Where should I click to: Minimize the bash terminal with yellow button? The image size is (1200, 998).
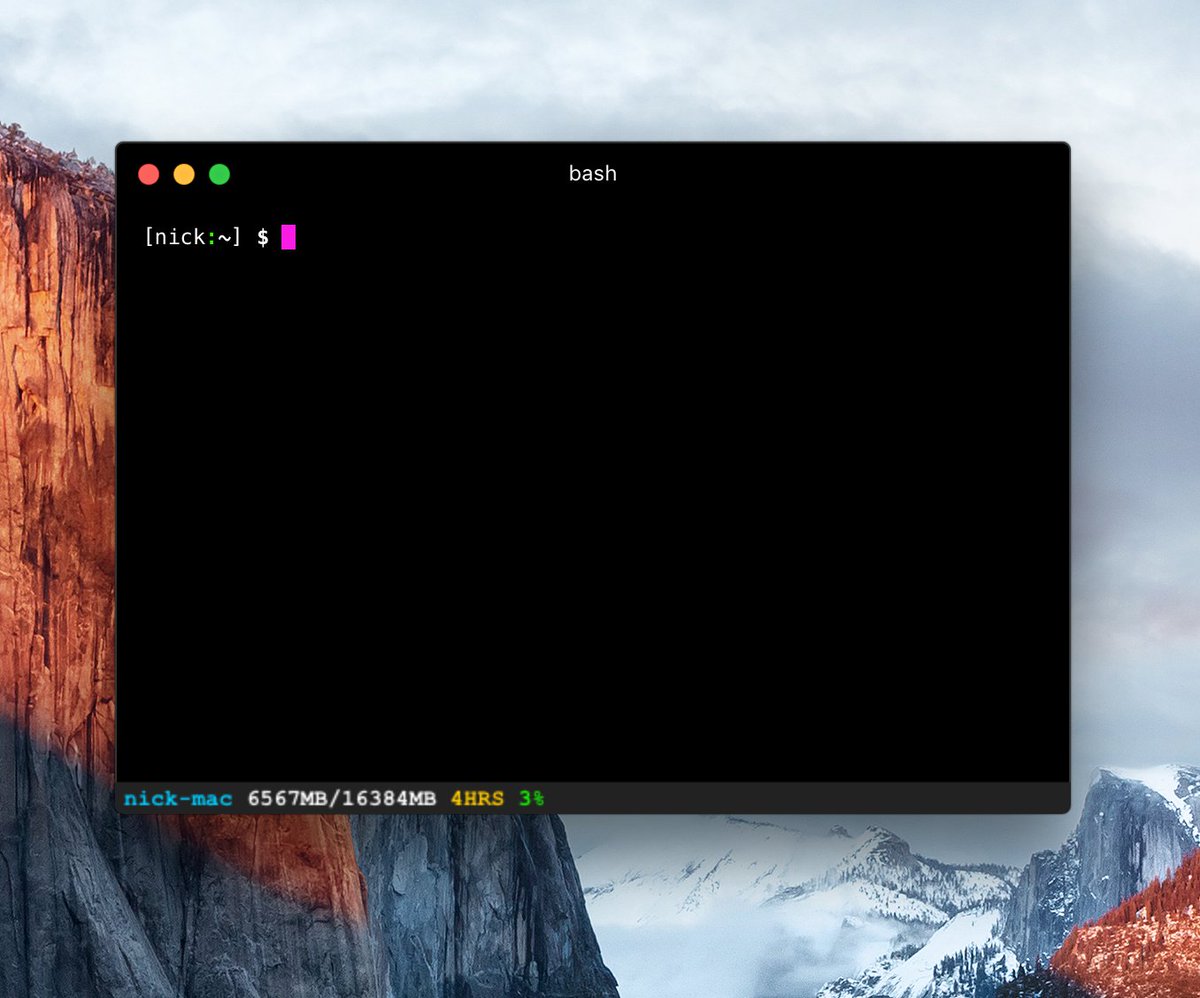coord(184,174)
